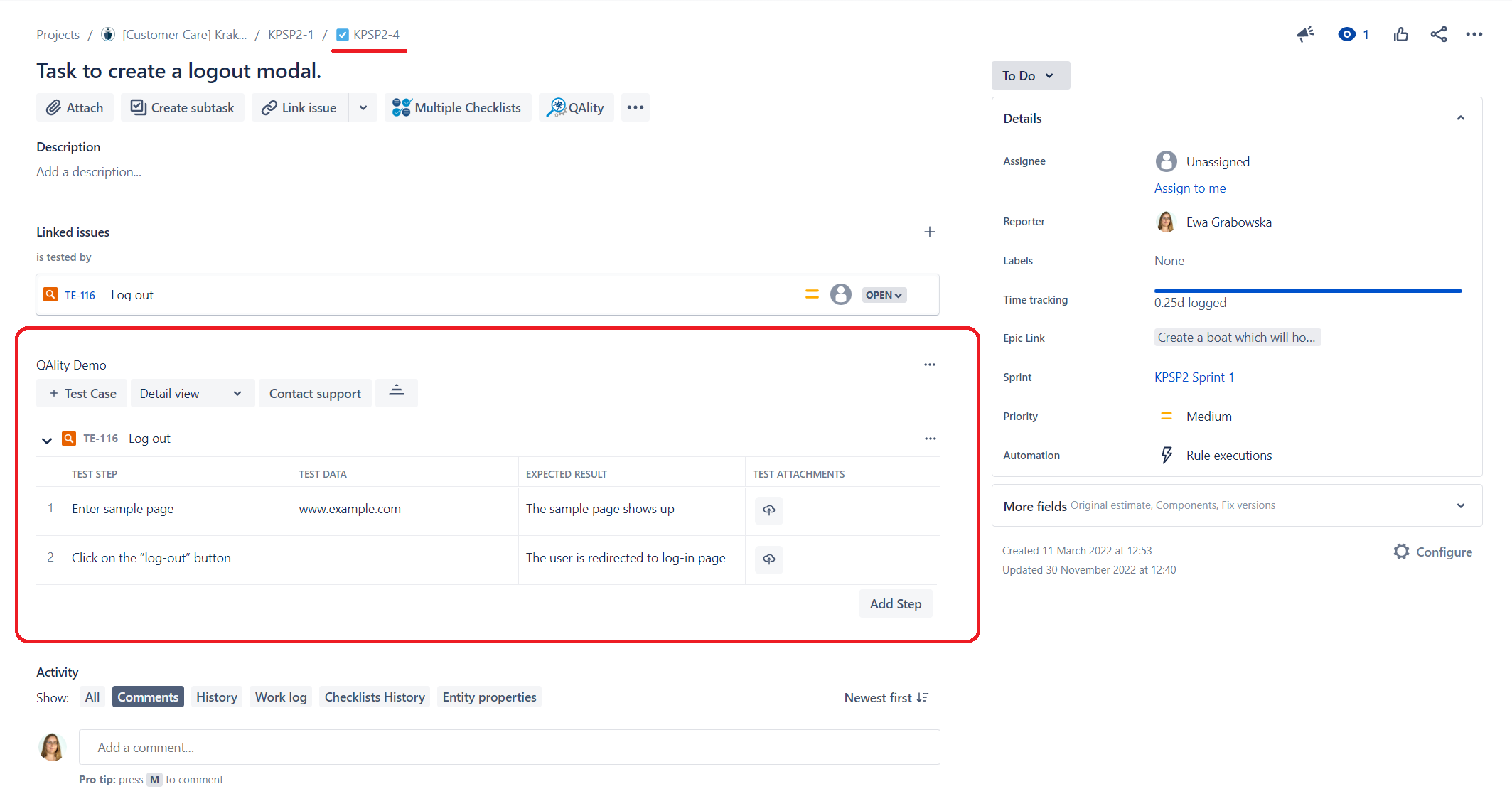The image size is (1512, 811).
Task: Open the share icon at top right
Action: (1438, 34)
